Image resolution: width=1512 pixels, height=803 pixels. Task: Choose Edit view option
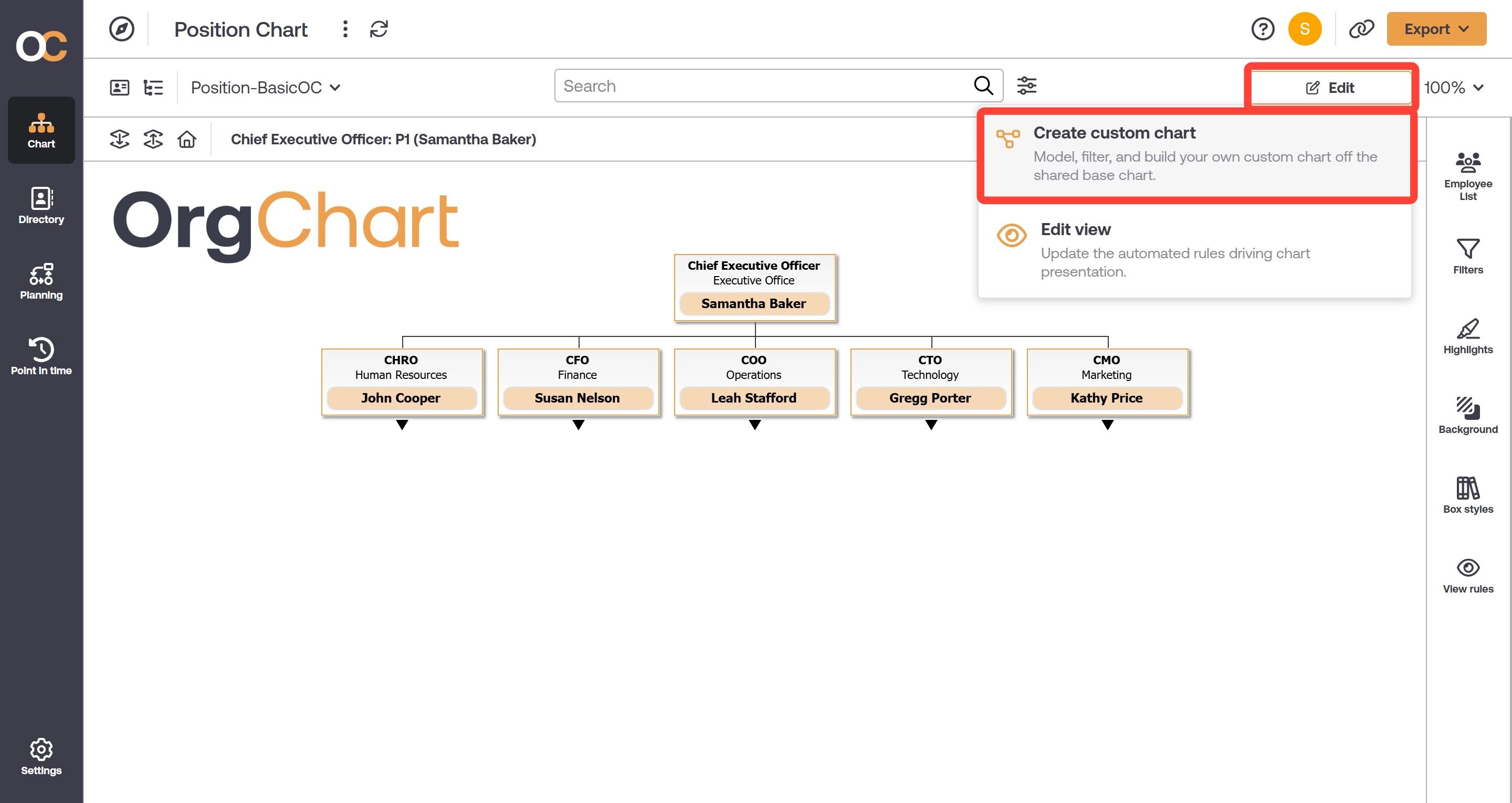[1194, 250]
